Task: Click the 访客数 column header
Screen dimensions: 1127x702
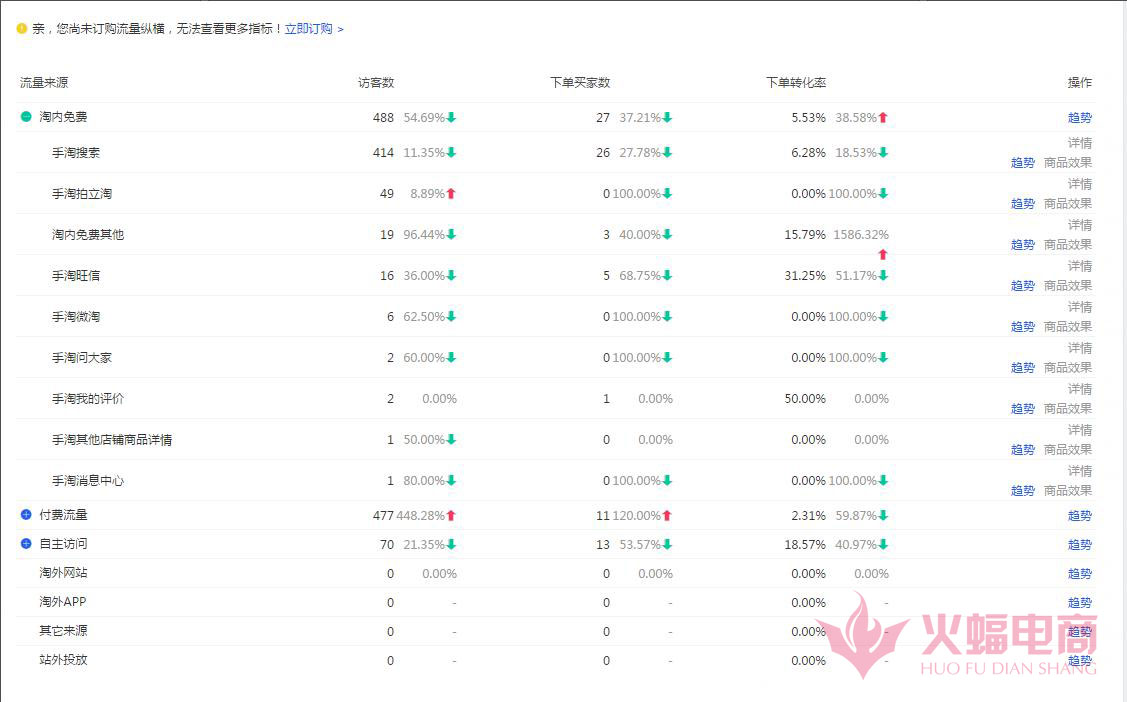Action: [376, 83]
